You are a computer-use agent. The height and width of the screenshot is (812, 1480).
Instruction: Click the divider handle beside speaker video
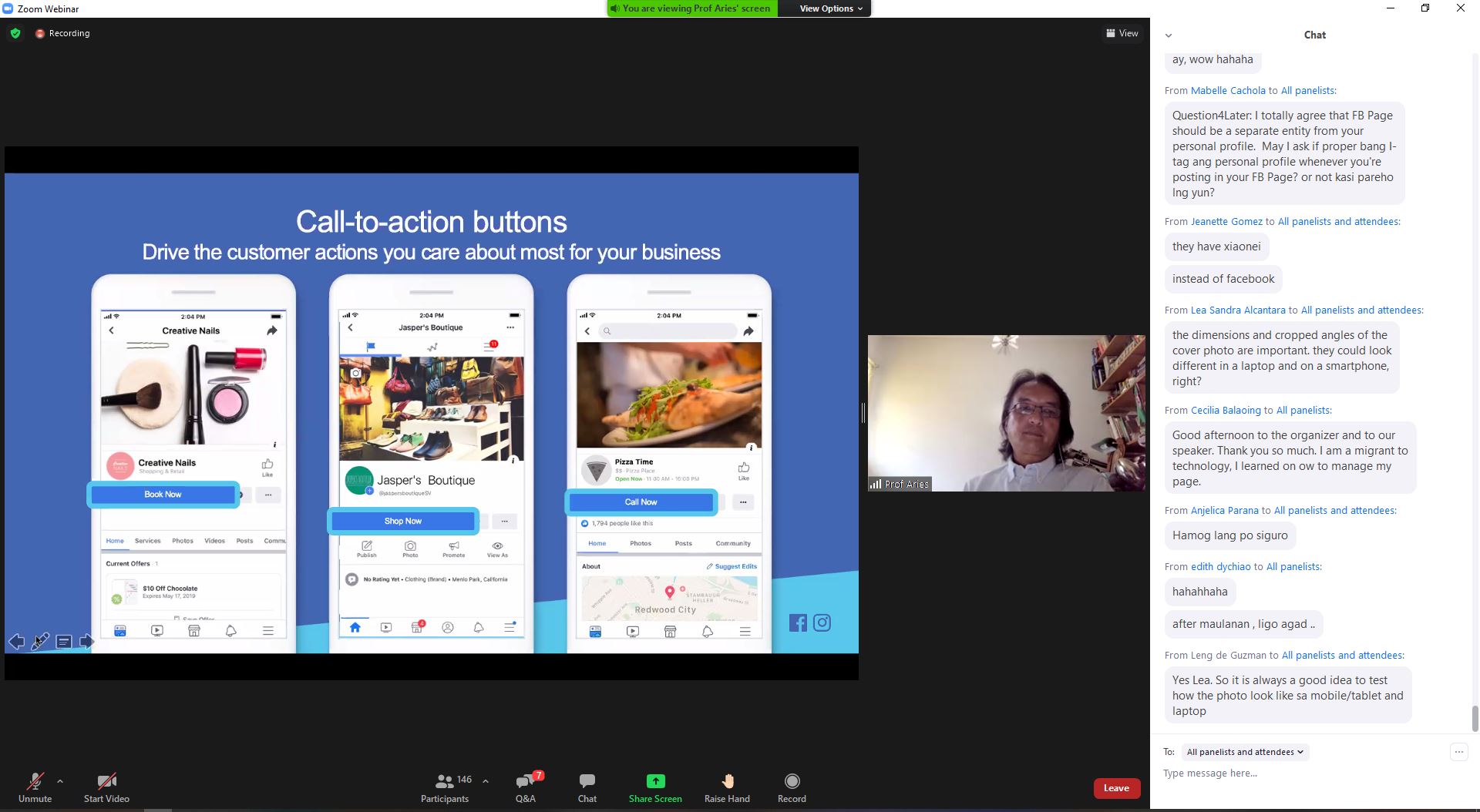(863, 413)
